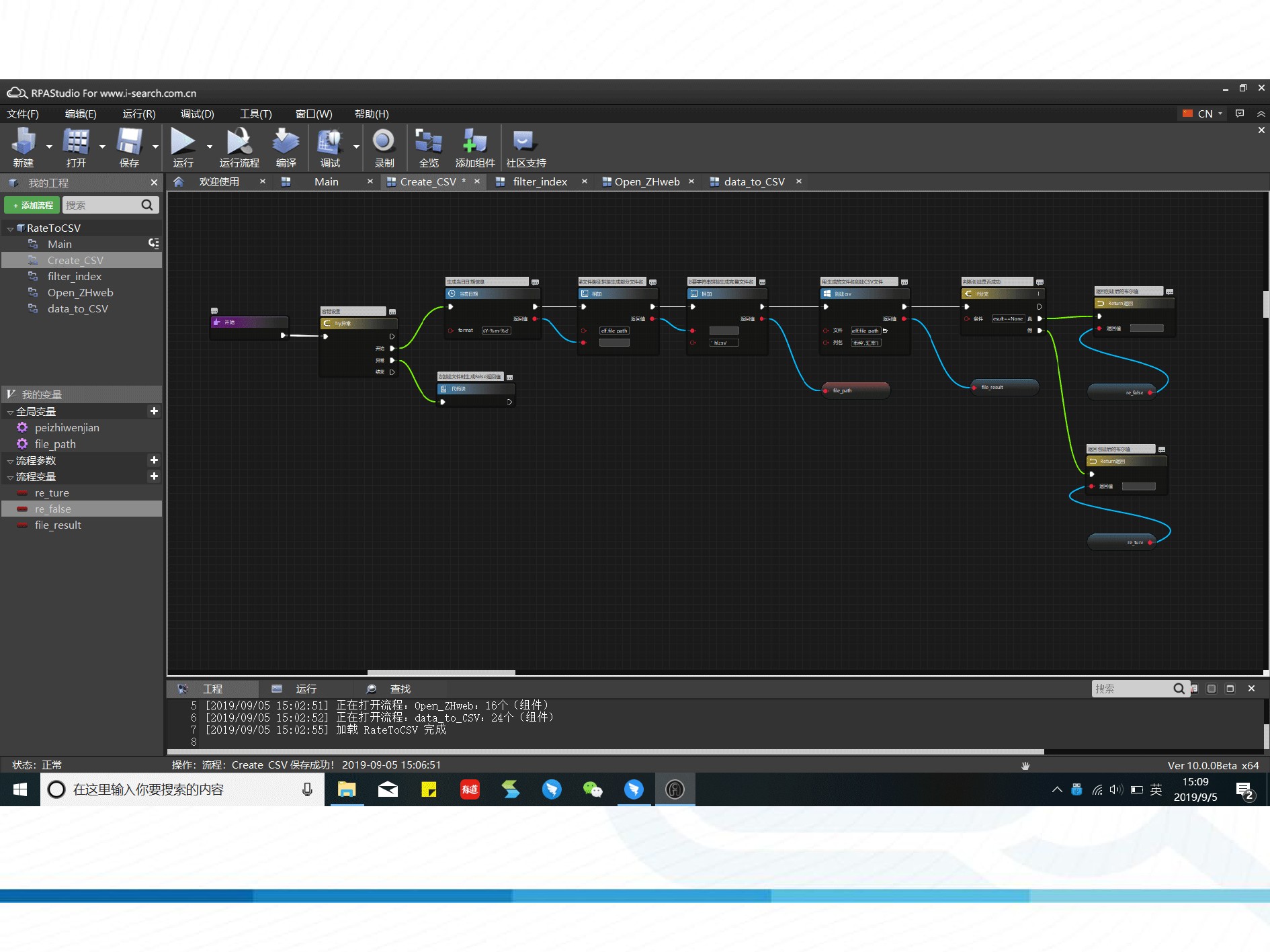Add a global variable with plus icon
Image resolution: width=1270 pixels, height=952 pixels.
[x=154, y=411]
